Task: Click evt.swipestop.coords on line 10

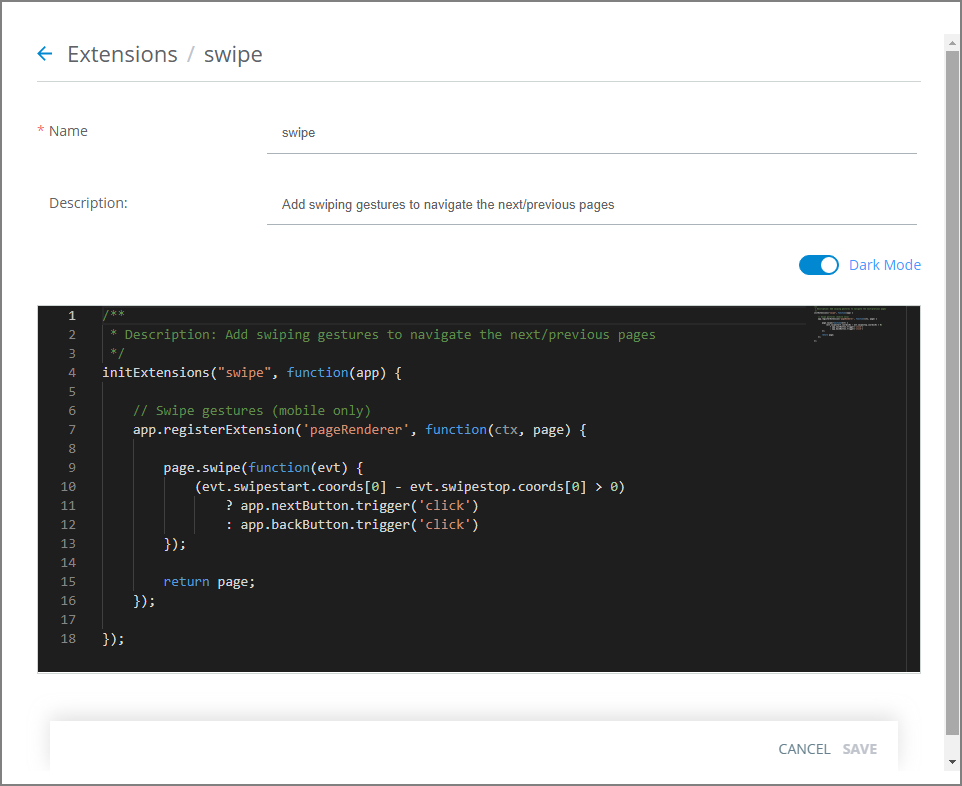Action: coord(487,487)
